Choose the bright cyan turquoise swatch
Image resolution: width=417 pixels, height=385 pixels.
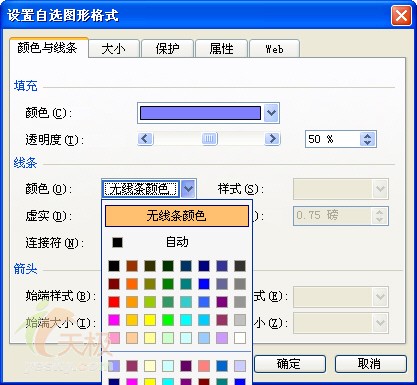click(x=186, y=320)
